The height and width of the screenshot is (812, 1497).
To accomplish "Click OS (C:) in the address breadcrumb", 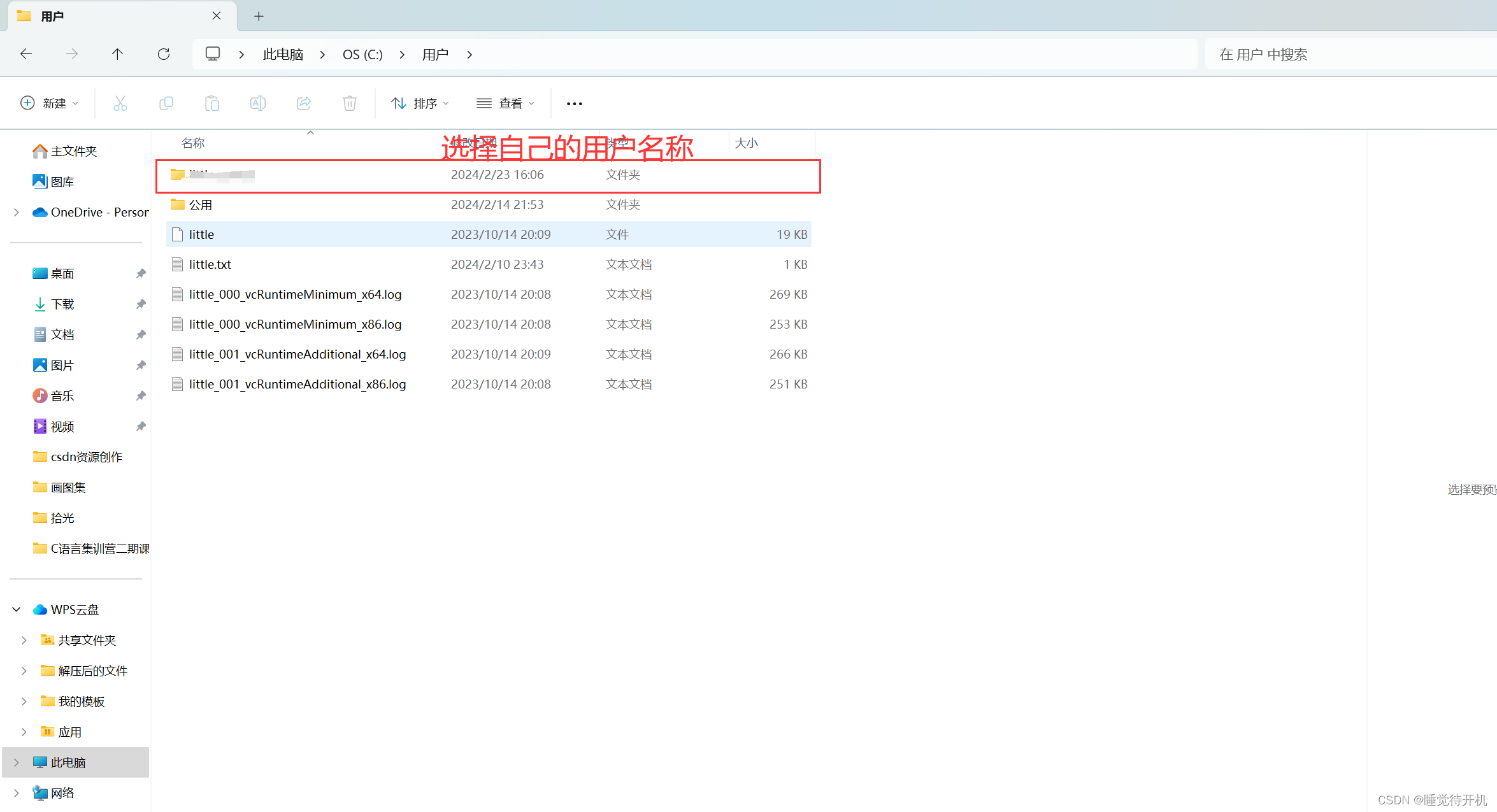I will [x=362, y=55].
